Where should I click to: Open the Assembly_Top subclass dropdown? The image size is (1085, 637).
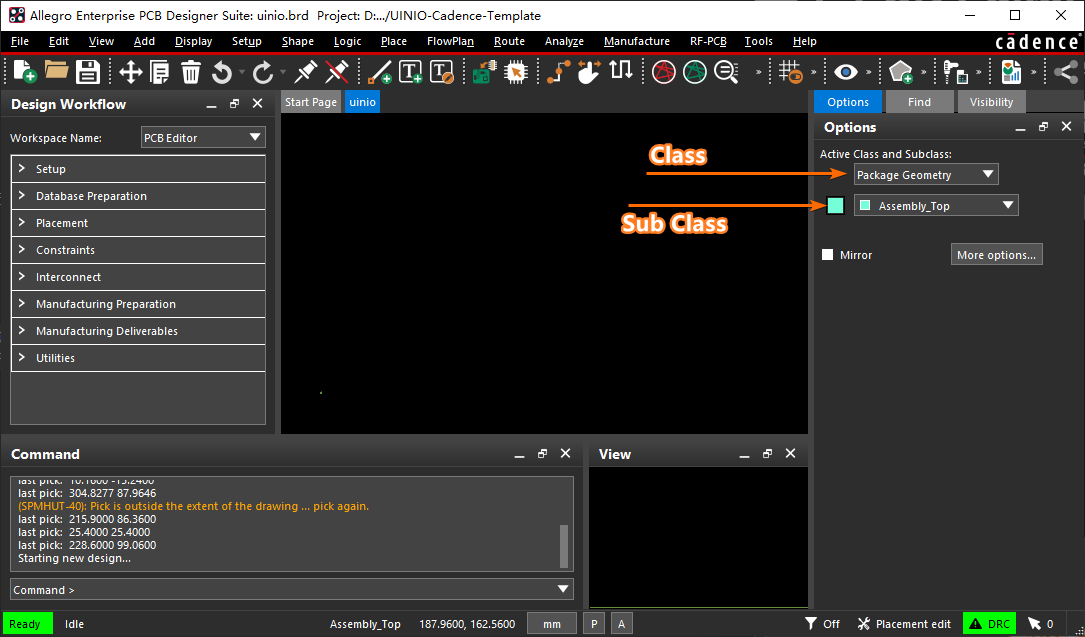[936, 206]
